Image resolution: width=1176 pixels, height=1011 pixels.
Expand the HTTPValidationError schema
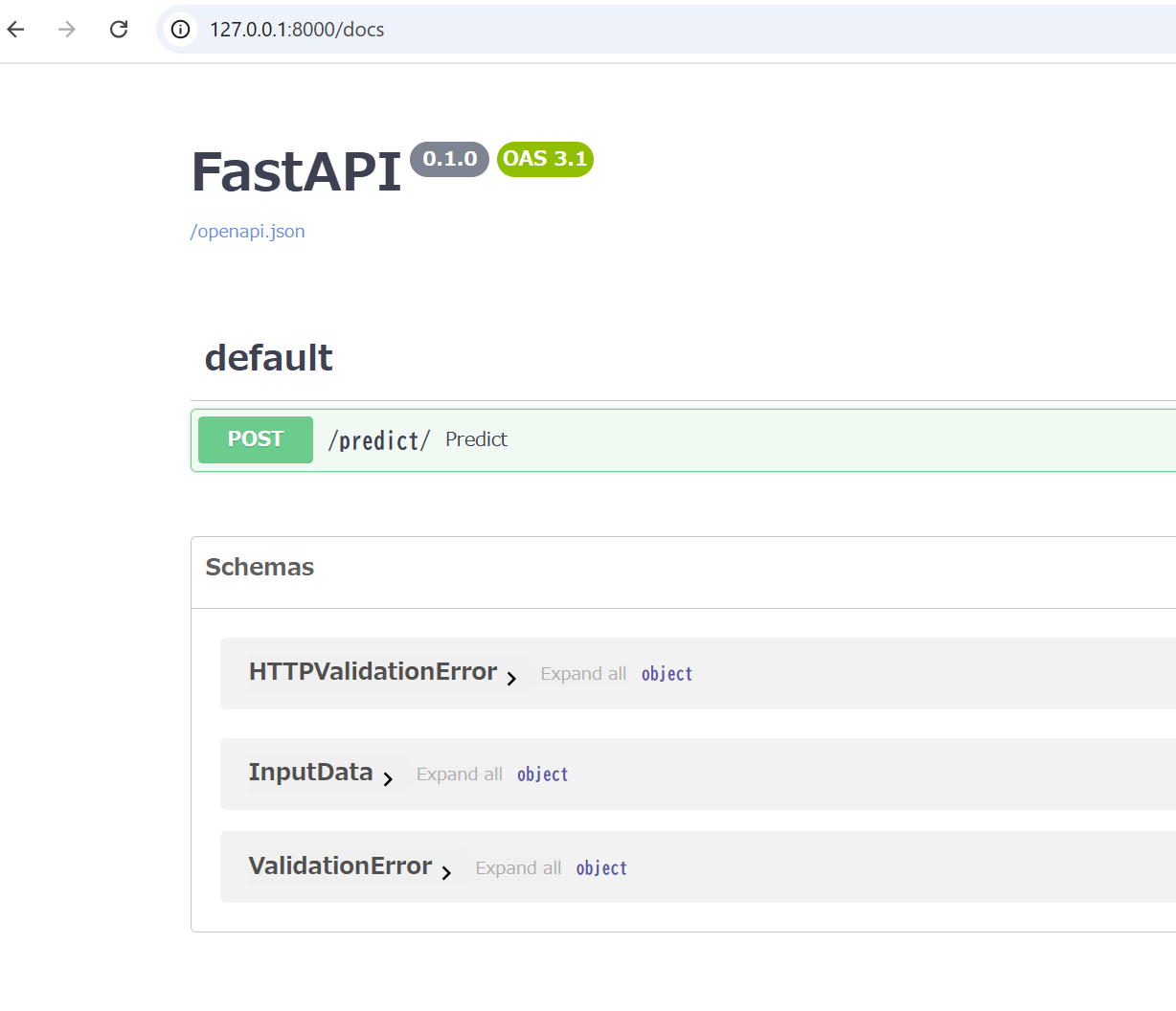(x=513, y=678)
